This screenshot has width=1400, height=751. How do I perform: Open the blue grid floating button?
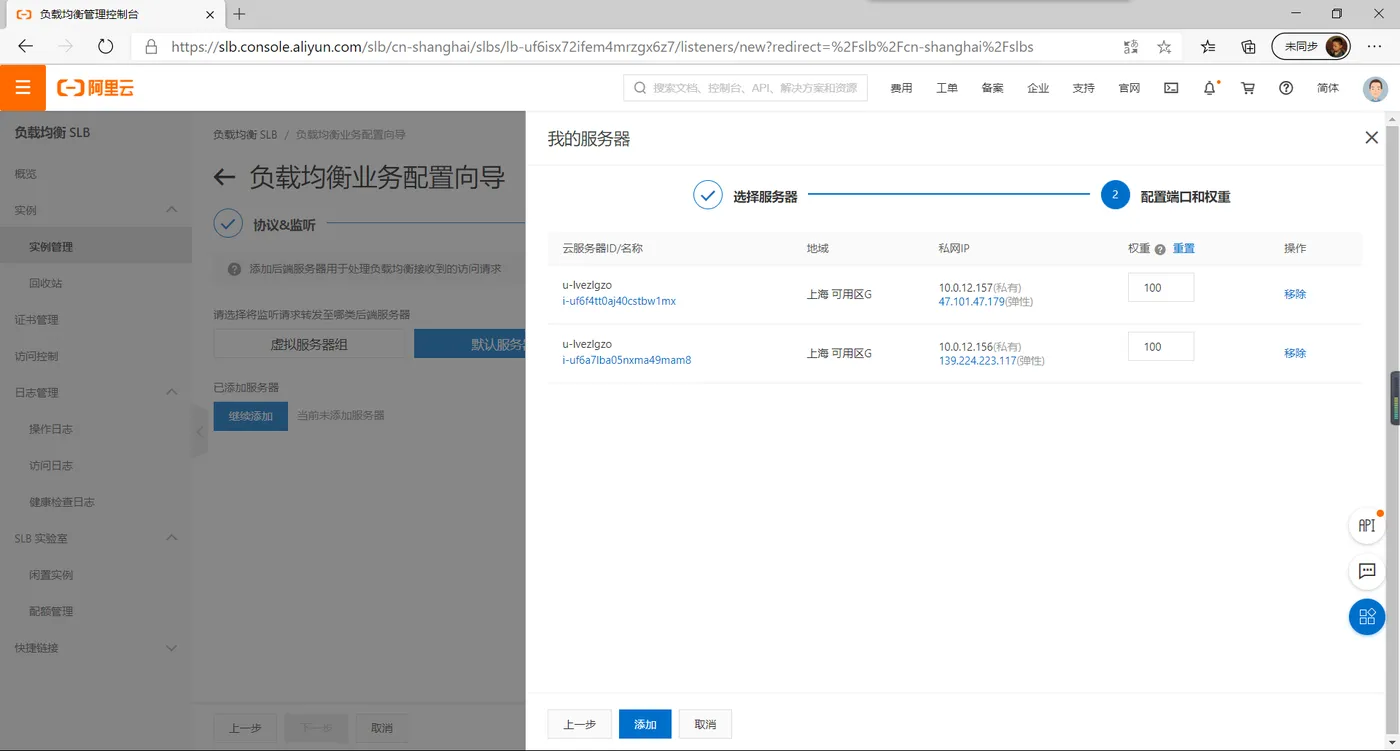pyautogui.click(x=1366, y=618)
